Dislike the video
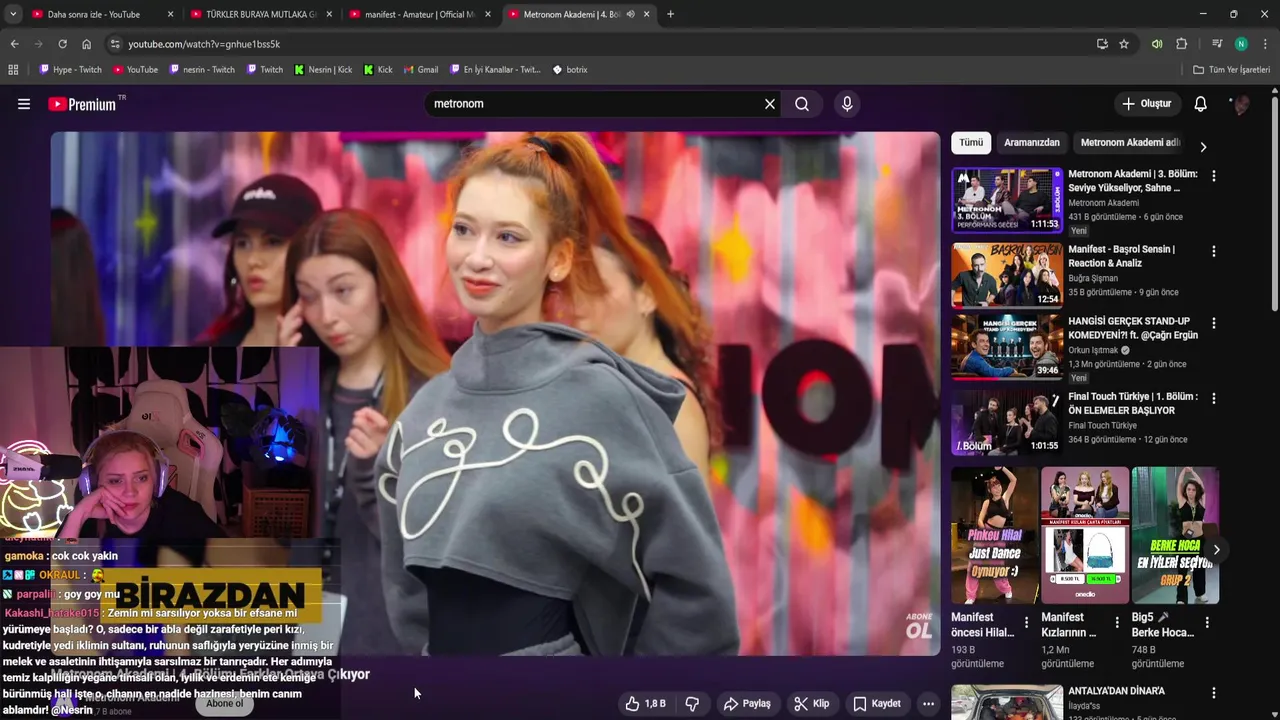Screen dimensions: 1280x720 click(x=692, y=704)
